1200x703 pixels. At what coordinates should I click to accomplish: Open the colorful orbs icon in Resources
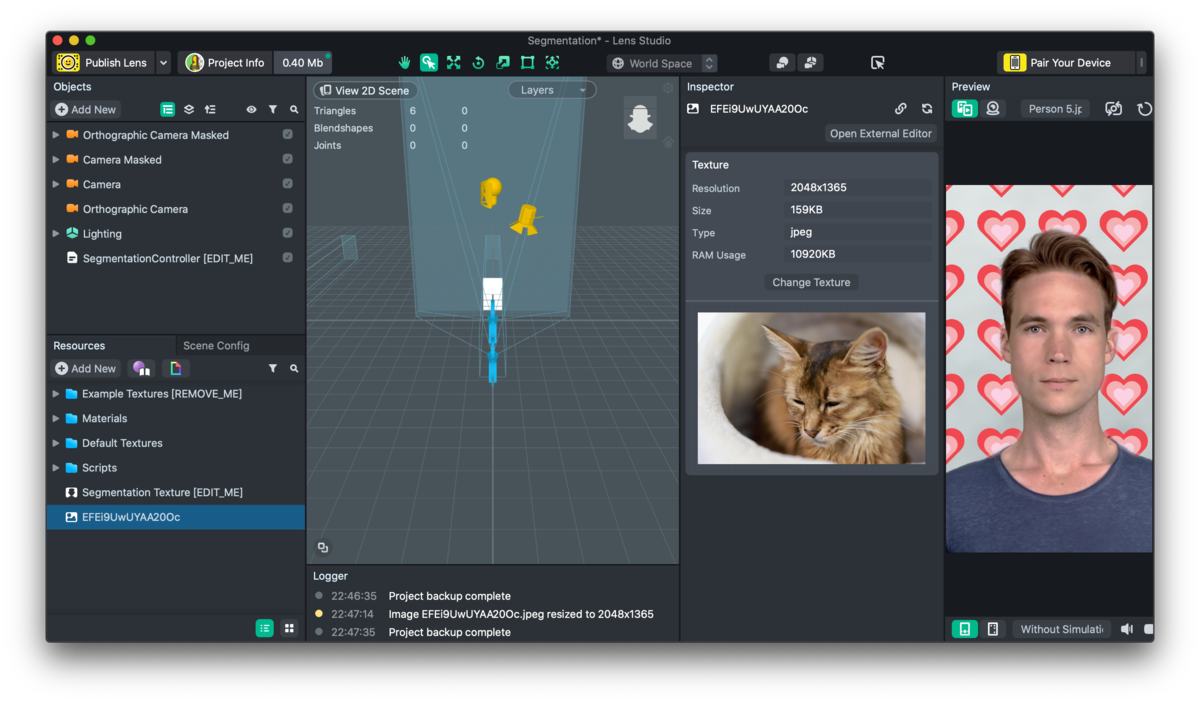[x=141, y=368]
